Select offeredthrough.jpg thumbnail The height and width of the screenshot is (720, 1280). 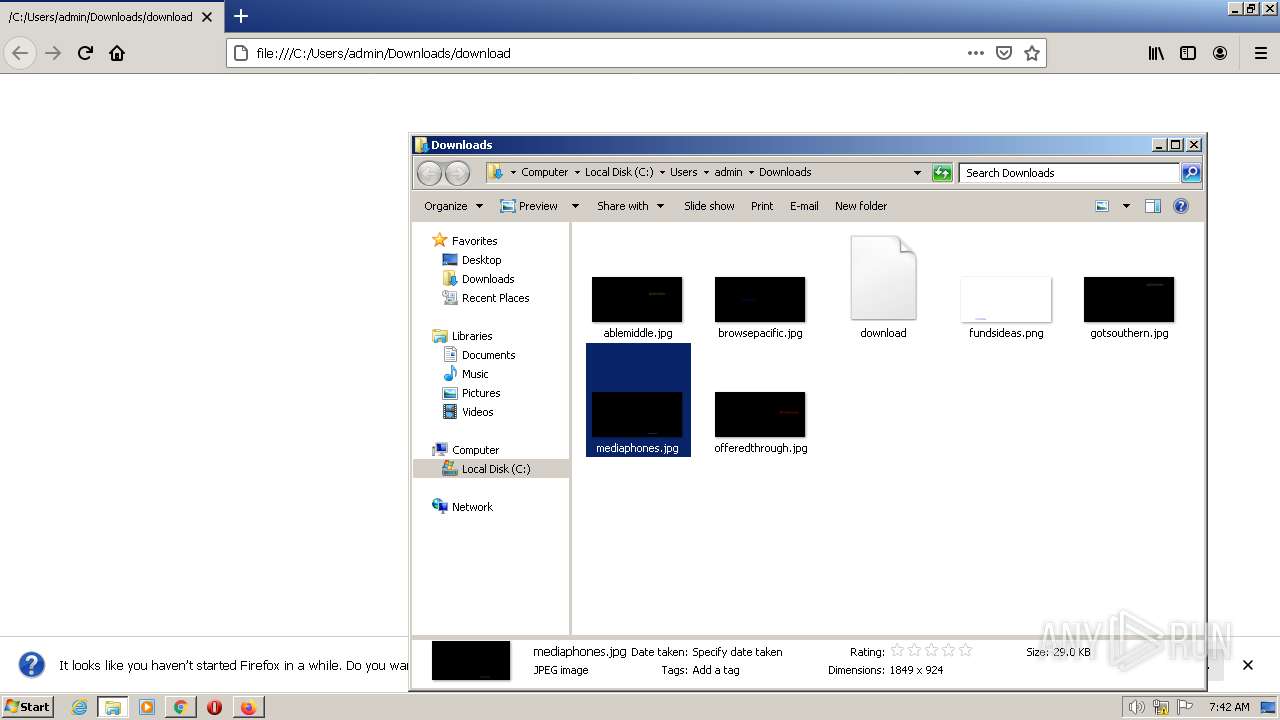[760, 414]
